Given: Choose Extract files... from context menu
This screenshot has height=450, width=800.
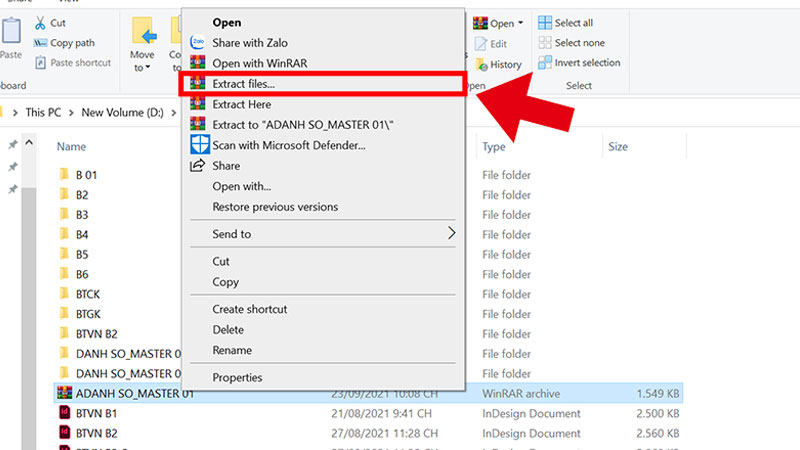Looking at the screenshot, I should tap(242, 85).
